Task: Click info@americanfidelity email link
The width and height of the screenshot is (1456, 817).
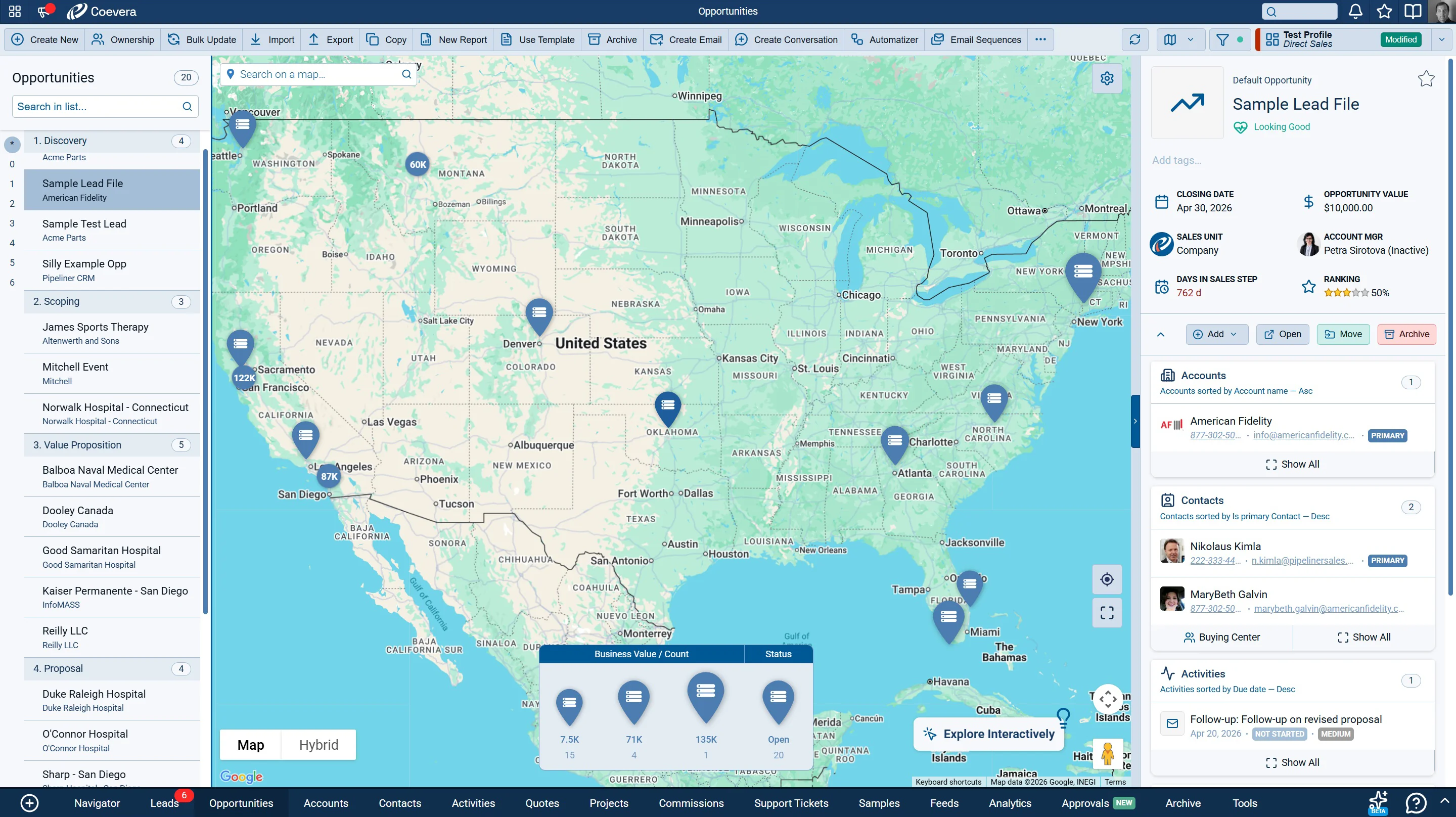Action: tap(1303, 435)
